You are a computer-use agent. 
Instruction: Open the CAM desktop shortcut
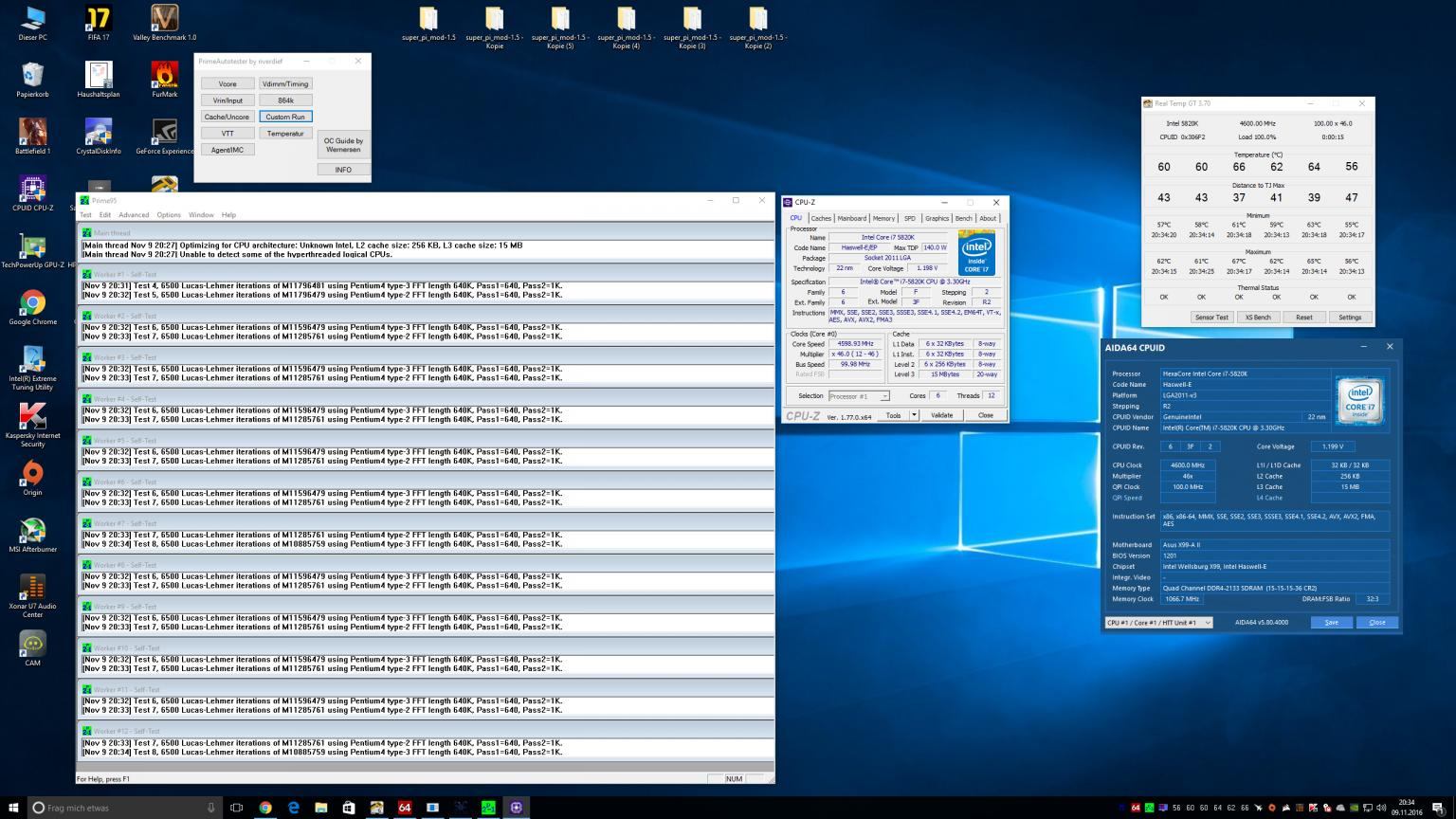[32, 648]
